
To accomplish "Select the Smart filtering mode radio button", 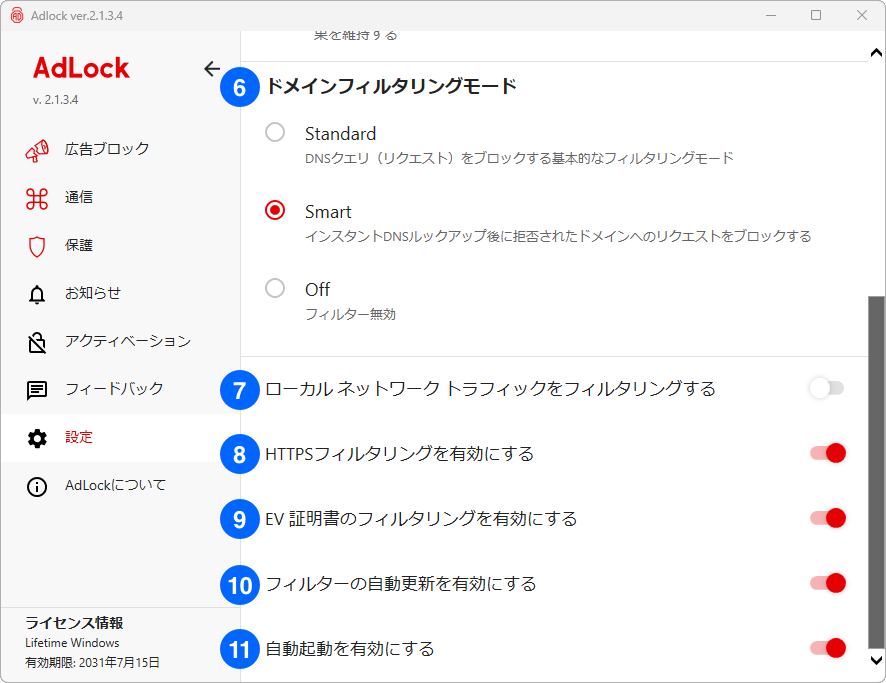I will click(275, 211).
